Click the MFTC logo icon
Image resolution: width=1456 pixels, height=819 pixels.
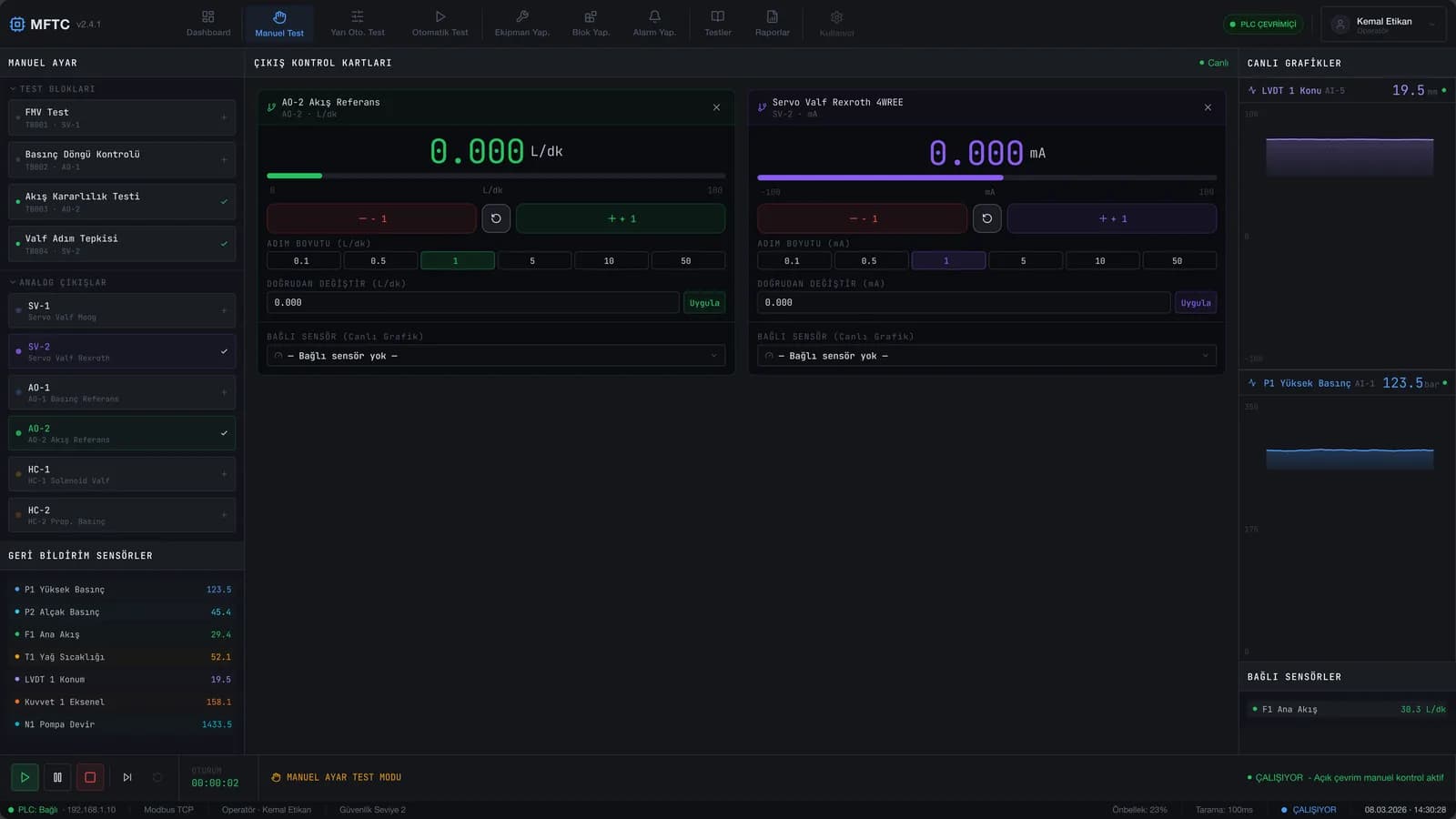[x=17, y=24]
